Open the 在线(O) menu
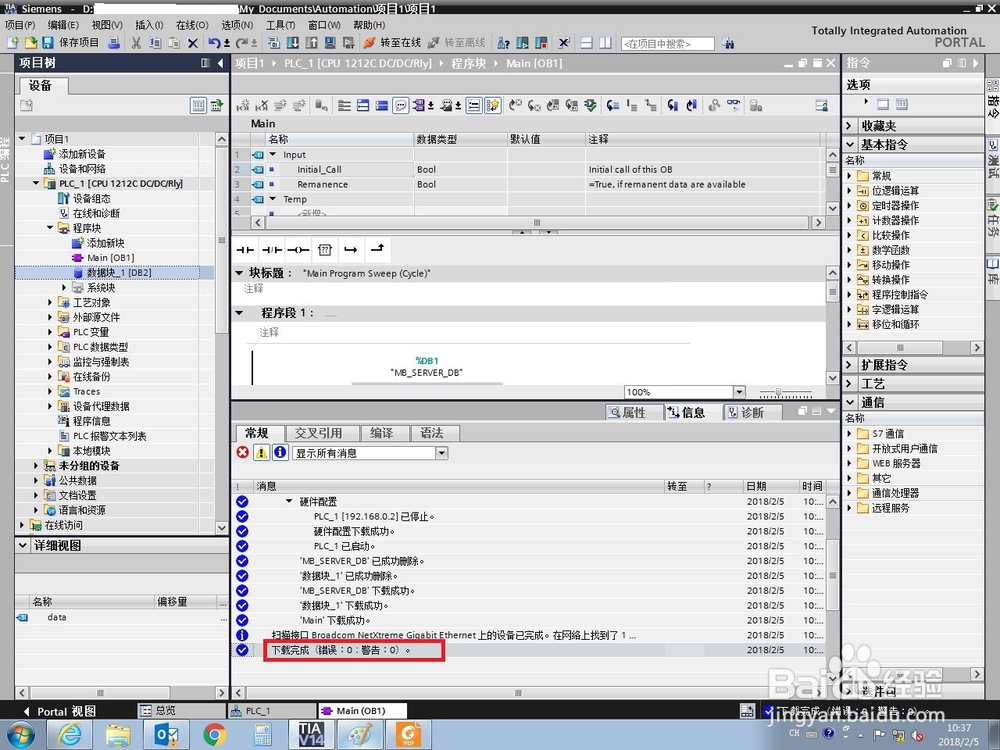The width and height of the screenshot is (1000, 750). (x=192, y=25)
